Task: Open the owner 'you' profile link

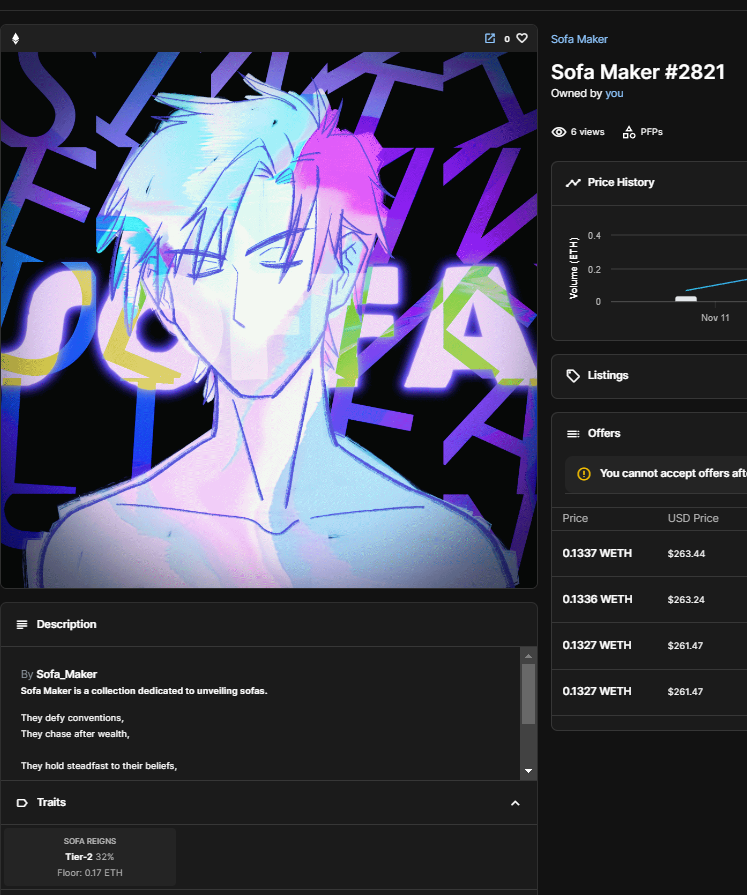Action: pos(614,94)
